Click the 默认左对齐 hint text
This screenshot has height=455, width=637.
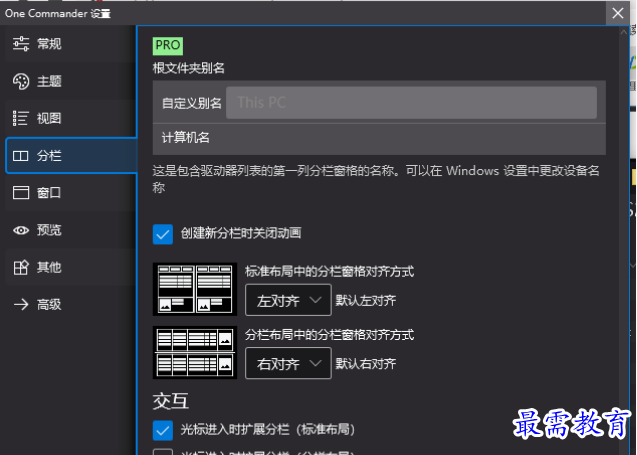(366, 301)
